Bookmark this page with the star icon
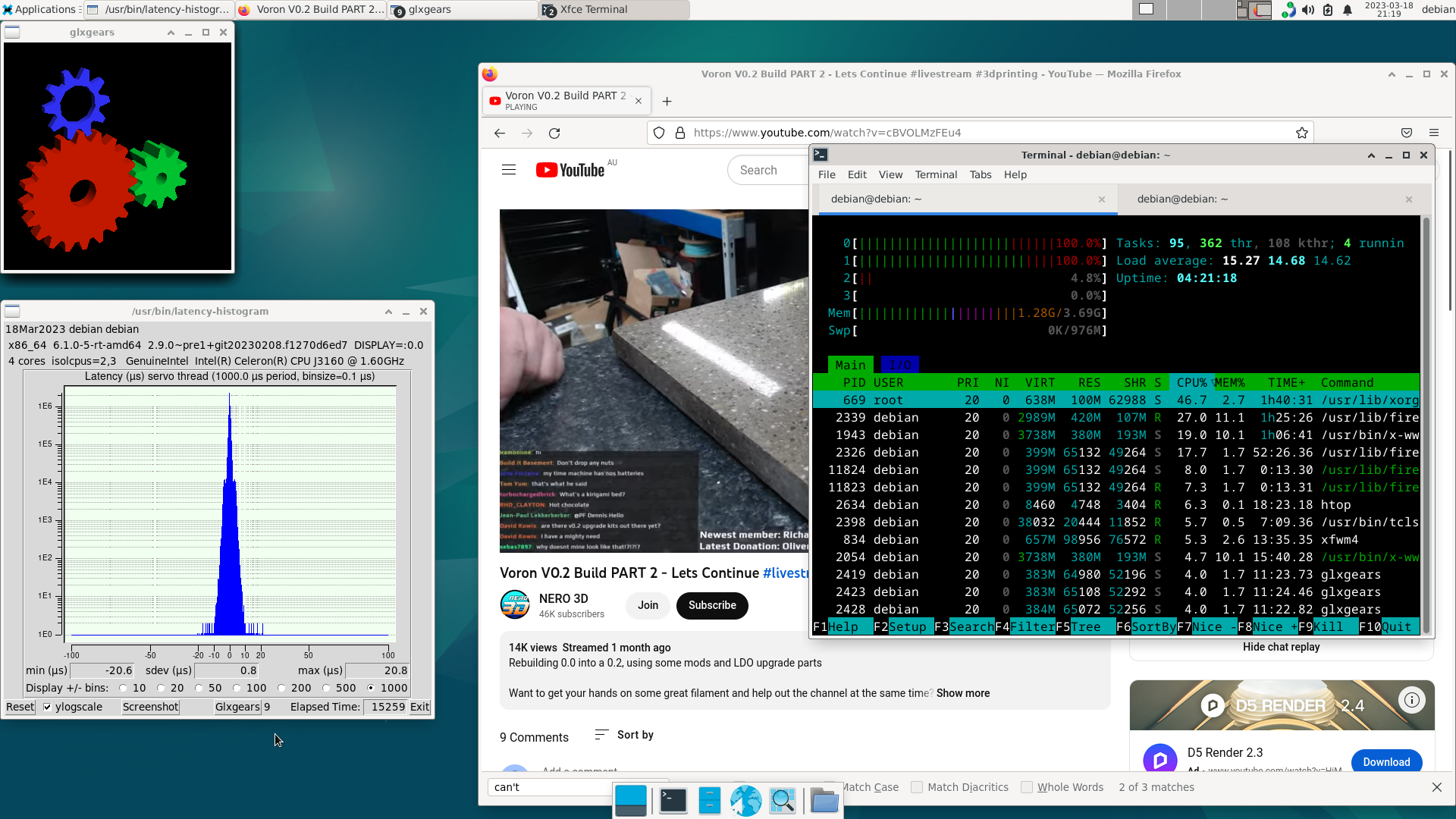This screenshot has height=819, width=1456. tap(1302, 133)
